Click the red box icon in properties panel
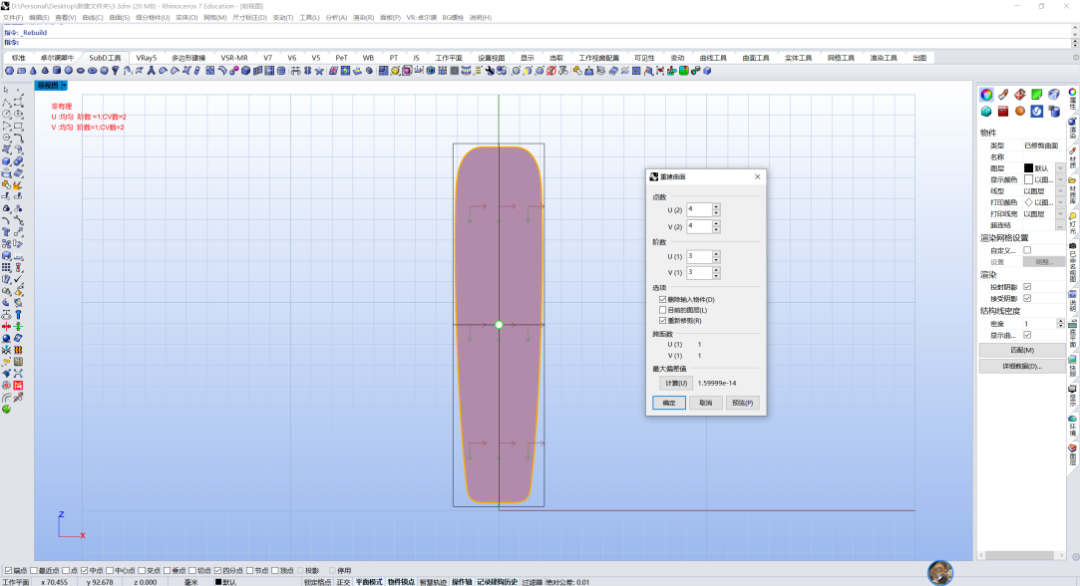1080x586 pixels. tap(1003, 112)
